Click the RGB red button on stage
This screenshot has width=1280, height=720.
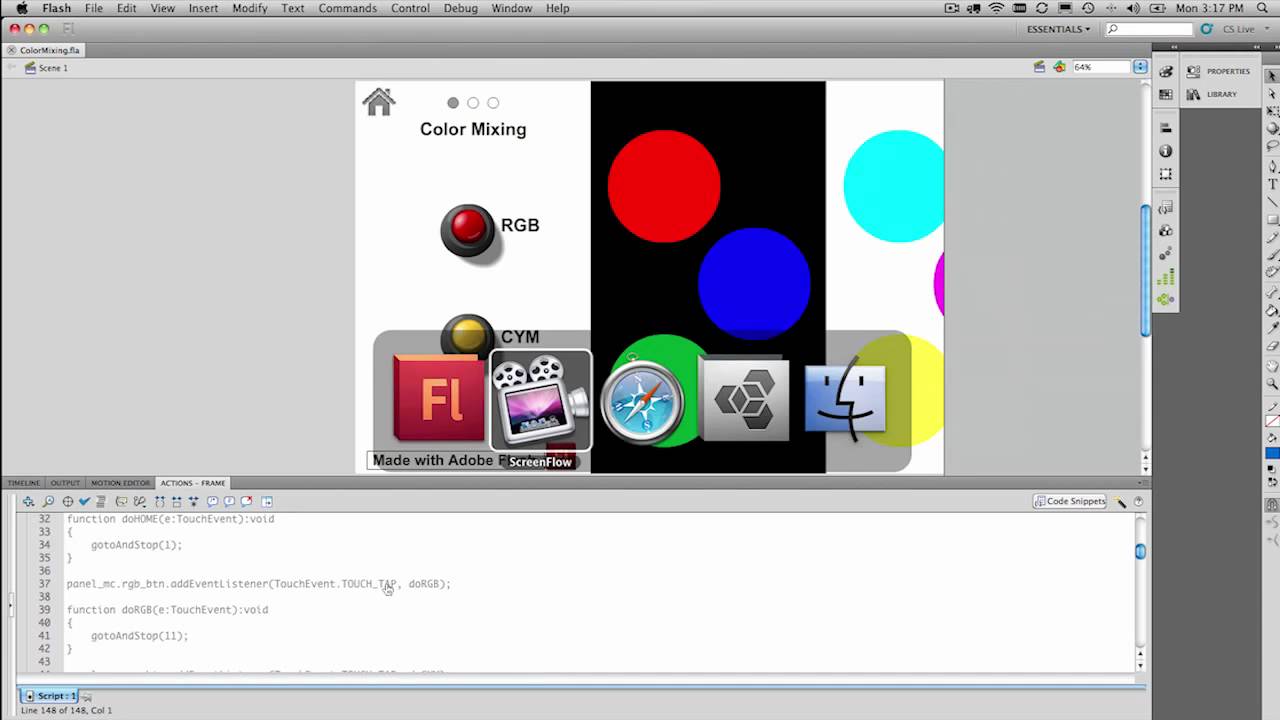(x=467, y=228)
